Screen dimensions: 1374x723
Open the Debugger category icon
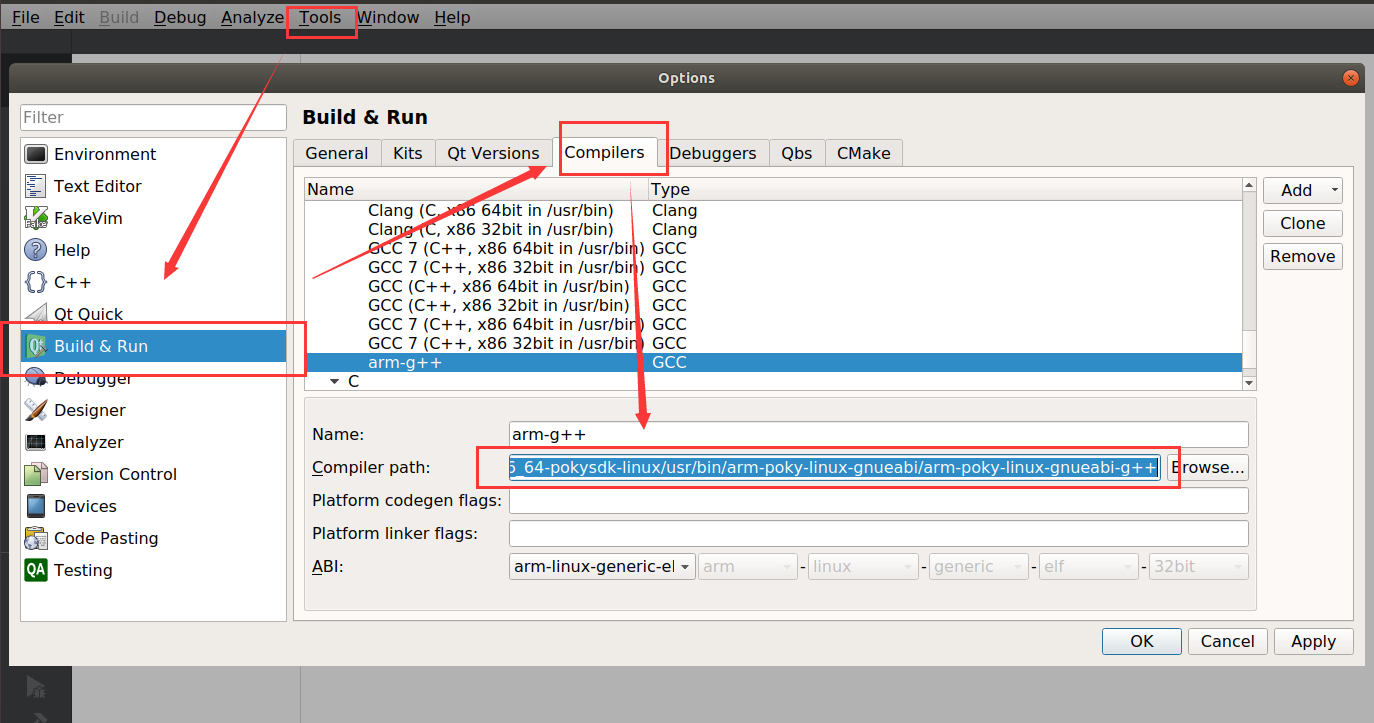[x=36, y=378]
